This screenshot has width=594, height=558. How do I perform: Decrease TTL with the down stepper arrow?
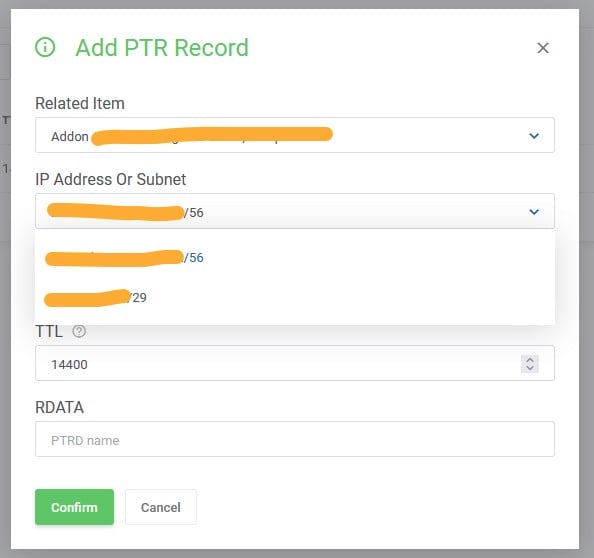coord(530,368)
